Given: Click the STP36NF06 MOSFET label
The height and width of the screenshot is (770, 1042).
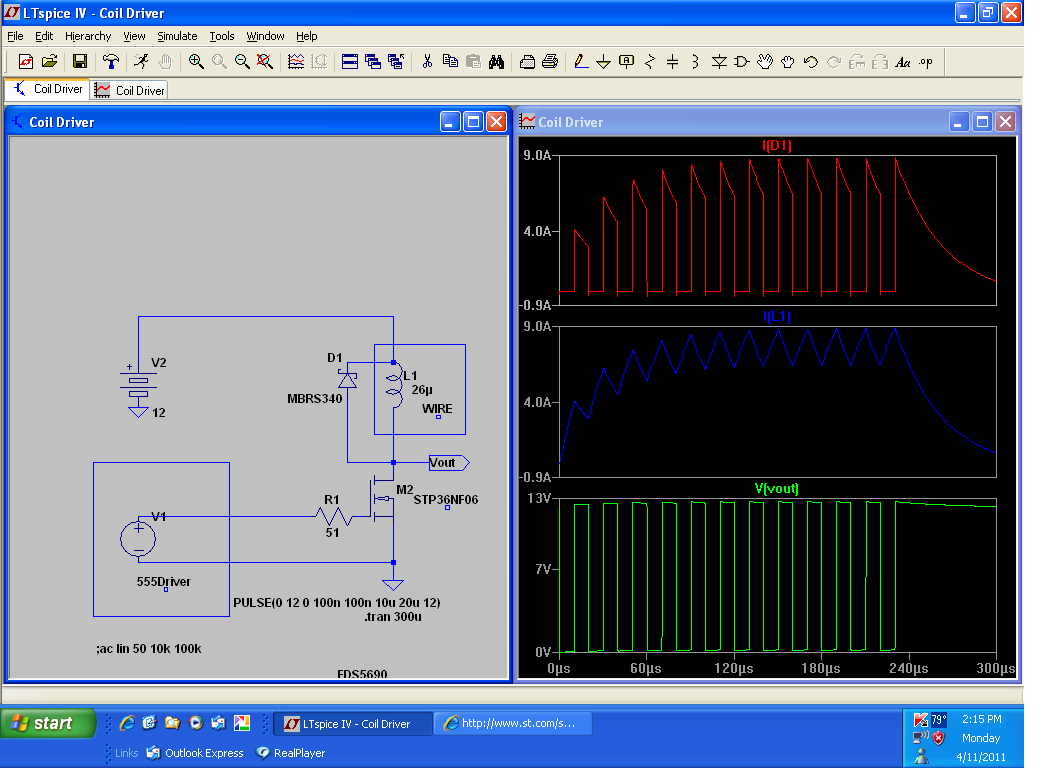Looking at the screenshot, I should [446, 500].
